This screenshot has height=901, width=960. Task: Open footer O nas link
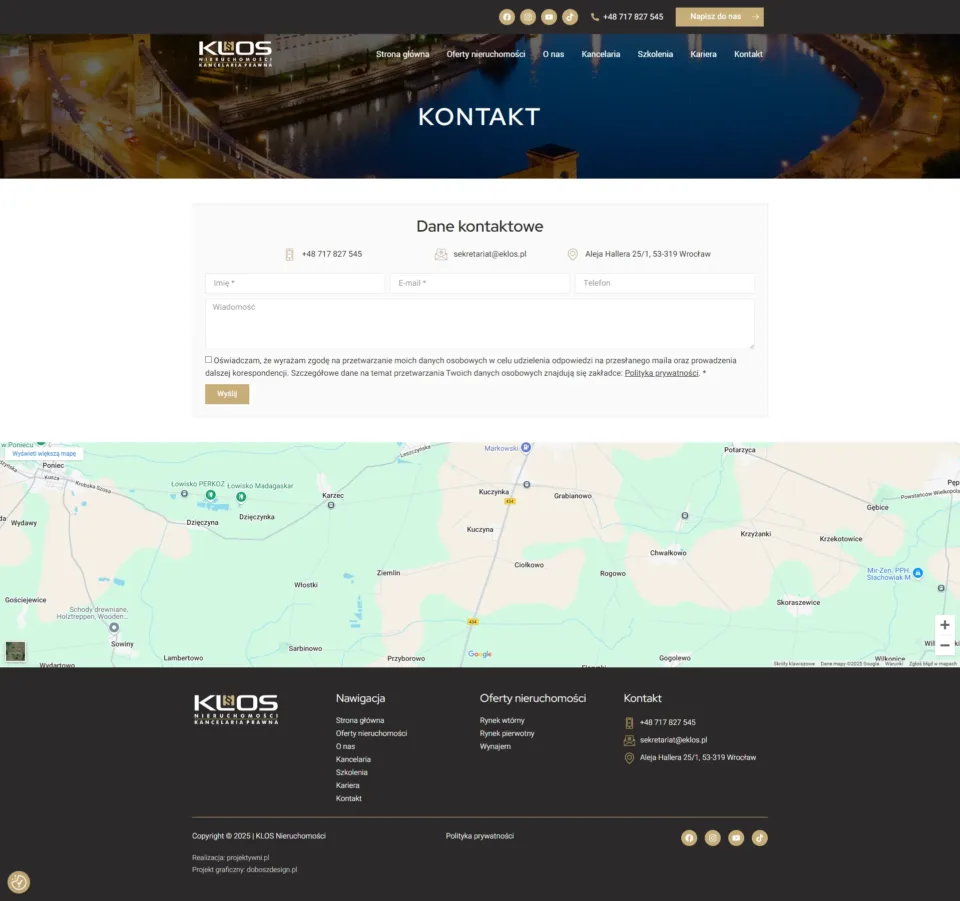point(345,747)
